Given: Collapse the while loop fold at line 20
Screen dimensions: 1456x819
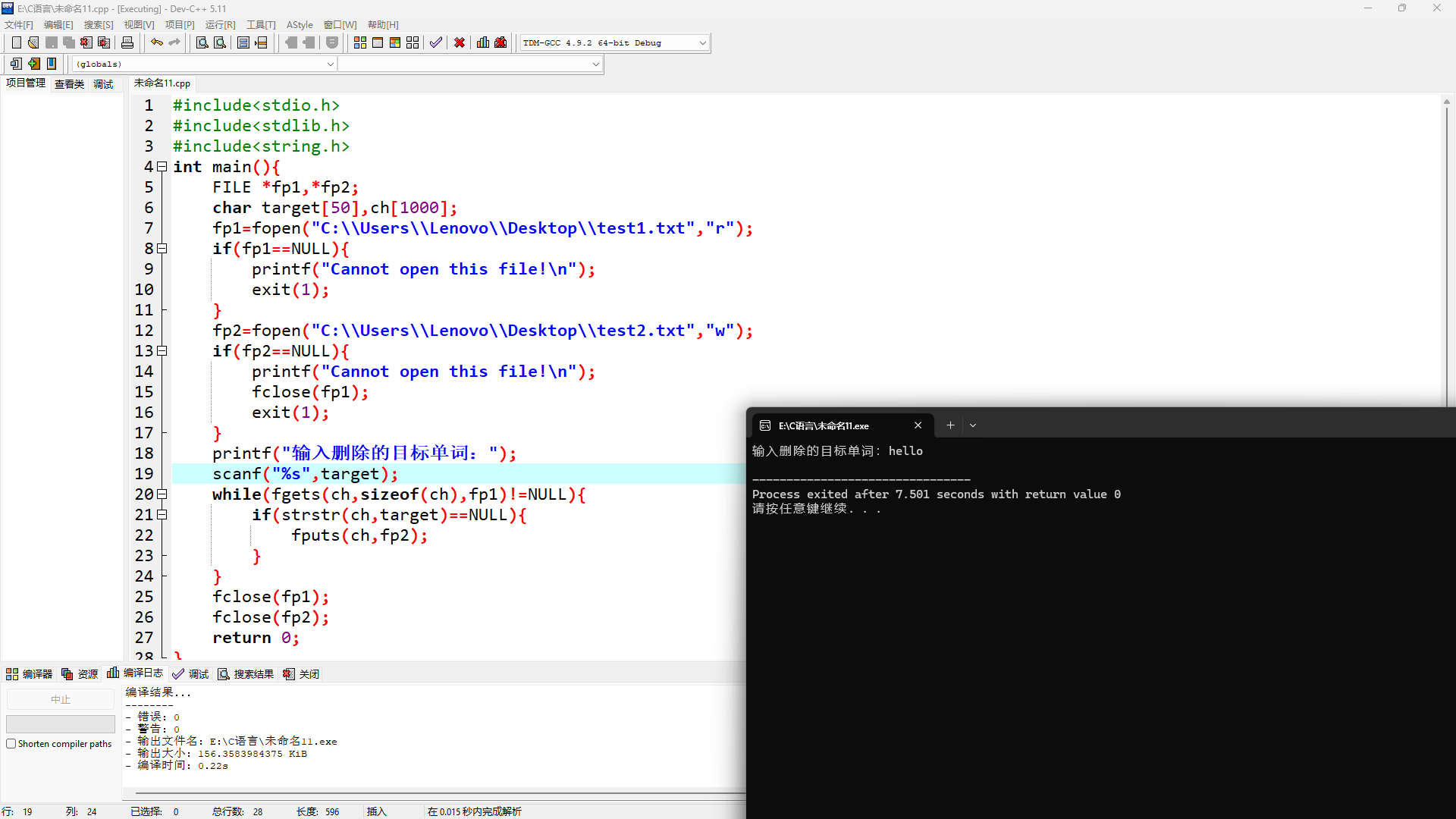Looking at the screenshot, I should pyautogui.click(x=162, y=494).
